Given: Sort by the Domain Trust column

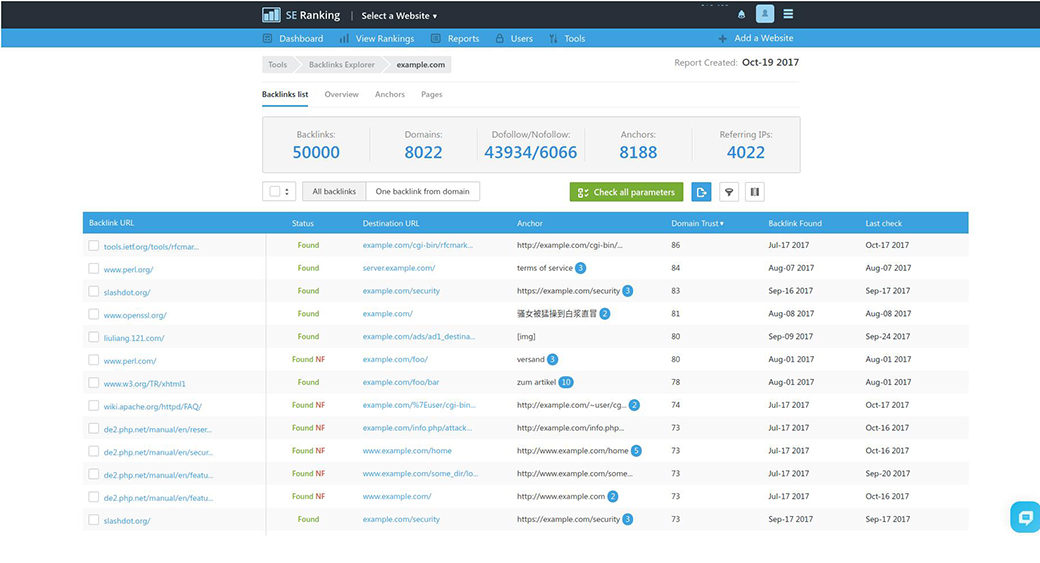Looking at the screenshot, I should tap(697, 223).
